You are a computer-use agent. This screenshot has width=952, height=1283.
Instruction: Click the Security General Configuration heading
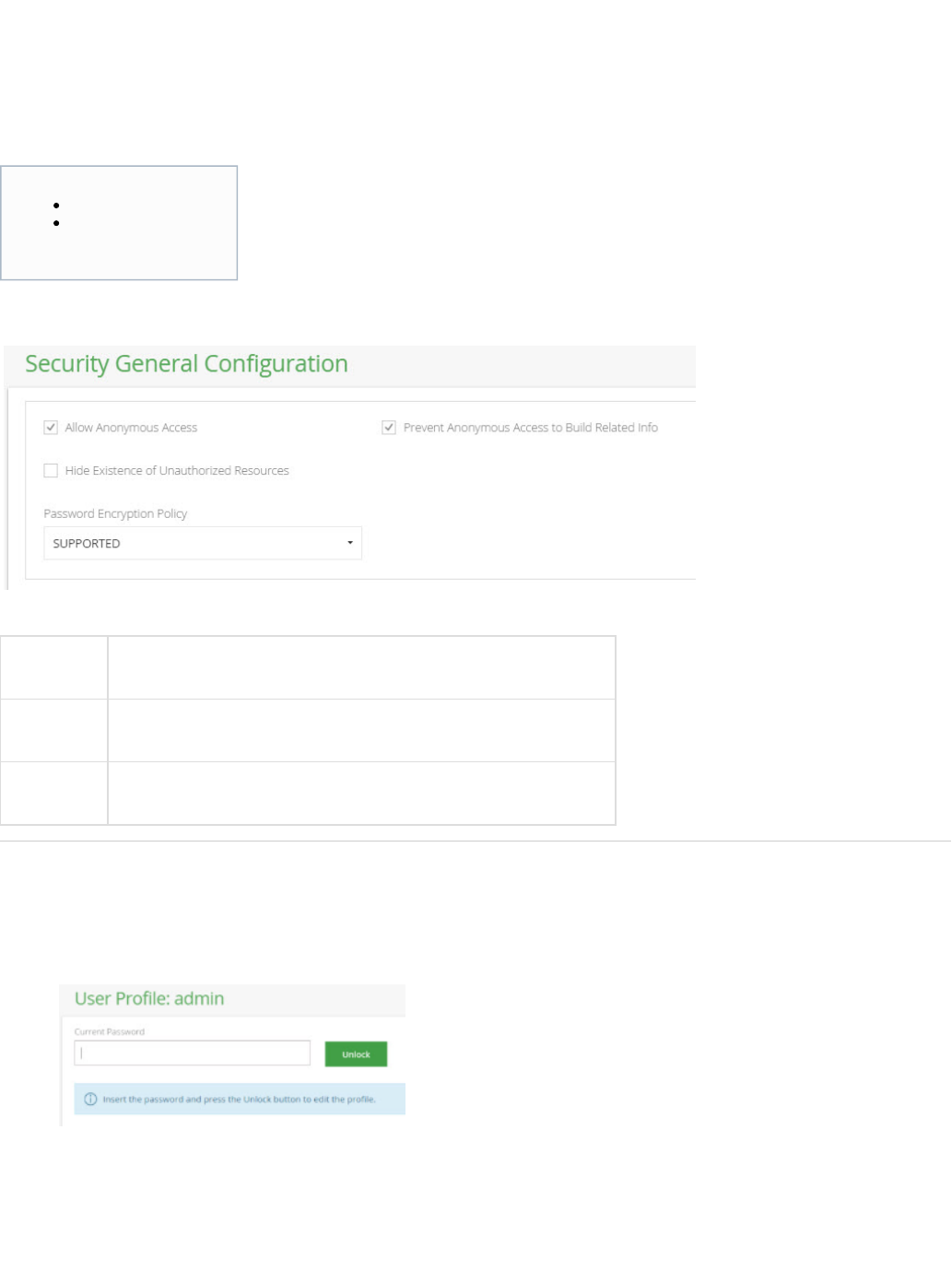pos(186,364)
